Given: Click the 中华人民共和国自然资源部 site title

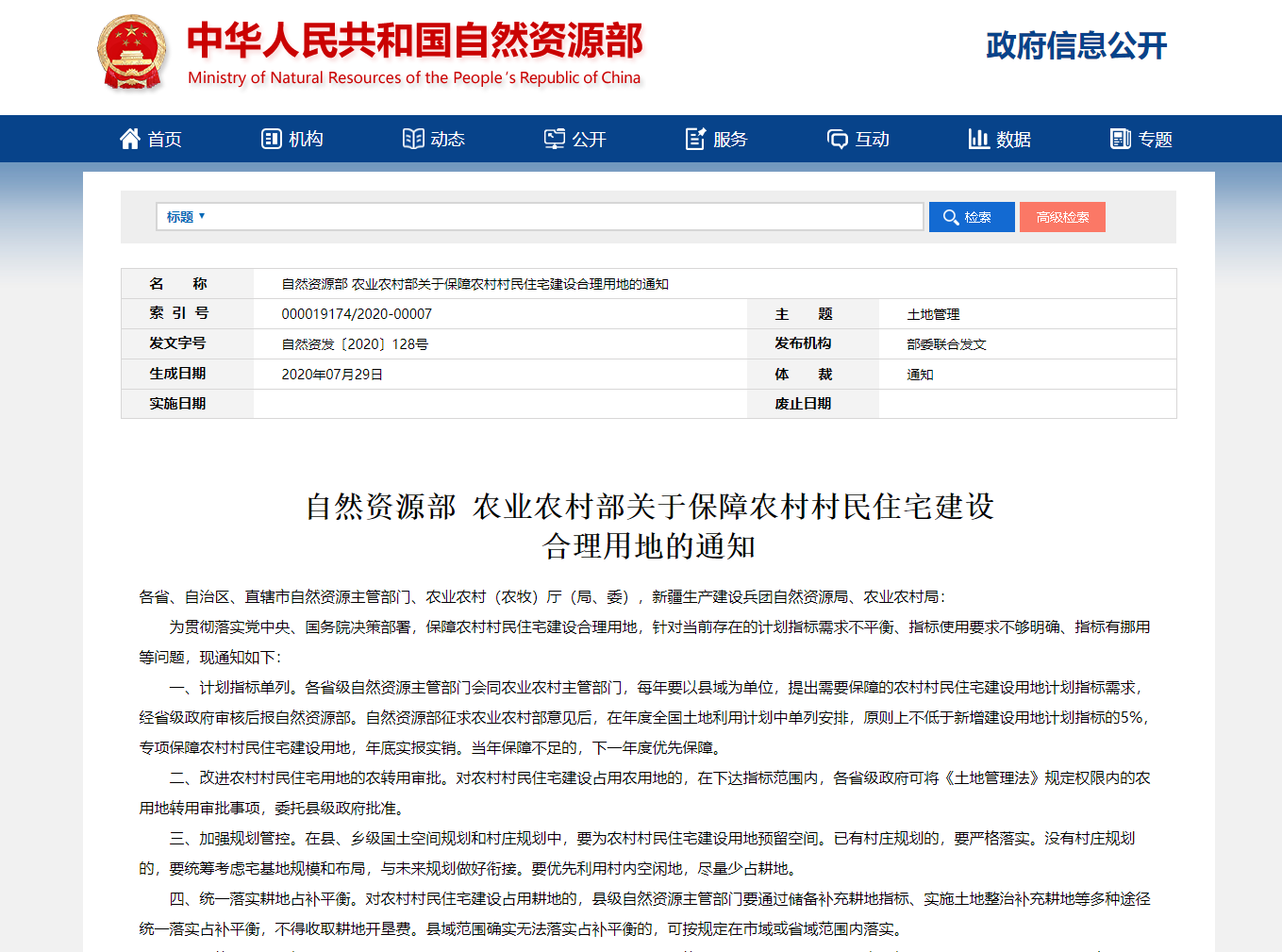Looking at the screenshot, I should pyautogui.click(x=414, y=41).
